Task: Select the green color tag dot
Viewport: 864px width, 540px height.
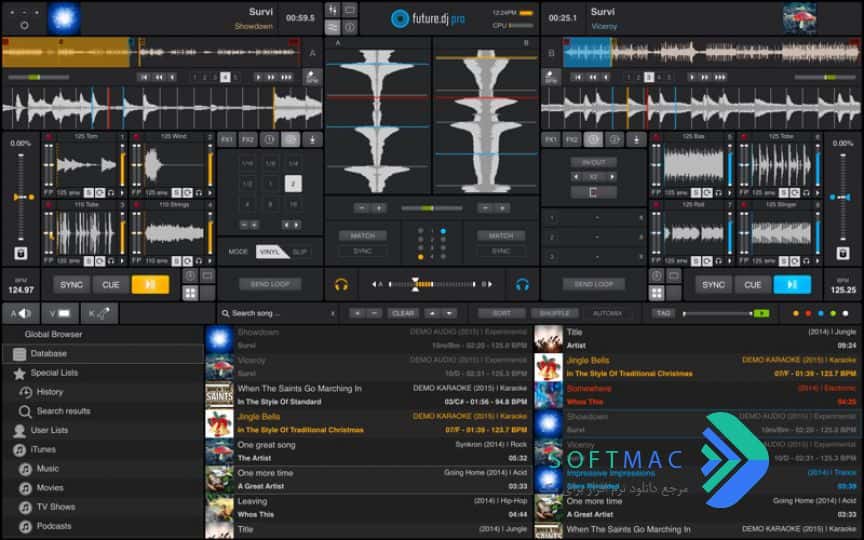Action: (x=833, y=314)
